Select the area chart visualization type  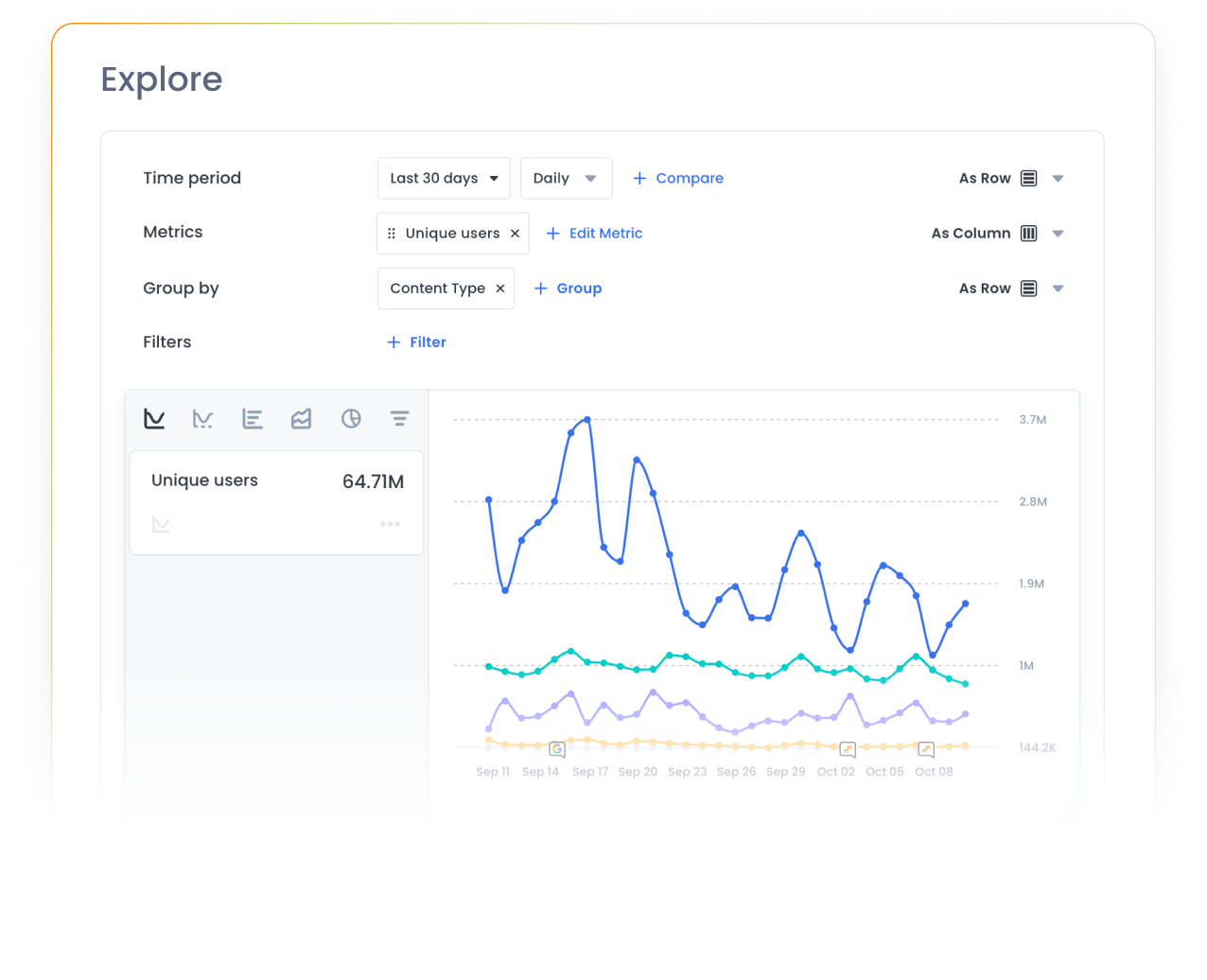coord(302,418)
